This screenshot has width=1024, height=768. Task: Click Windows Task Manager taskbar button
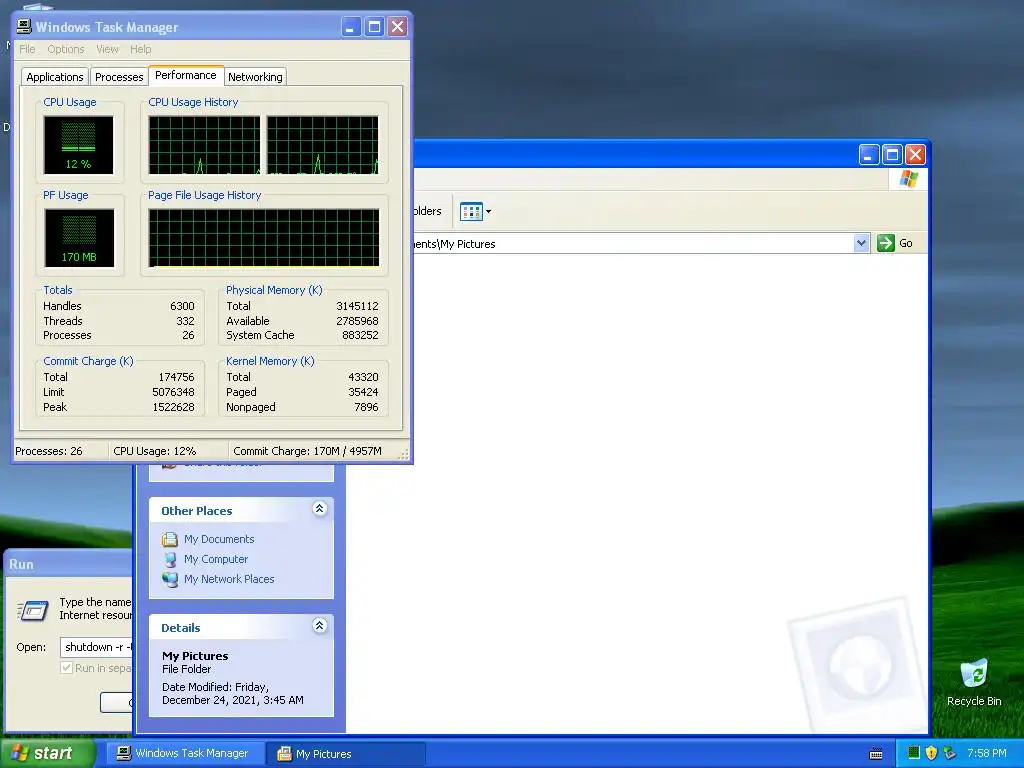point(185,754)
